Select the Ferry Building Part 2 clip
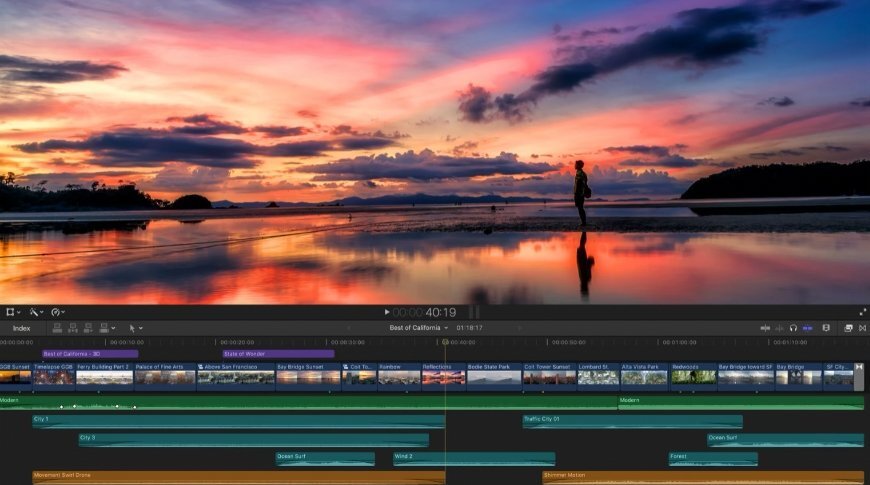Image resolution: width=870 pixels, height=485 pixels. (x=104, y=375)
